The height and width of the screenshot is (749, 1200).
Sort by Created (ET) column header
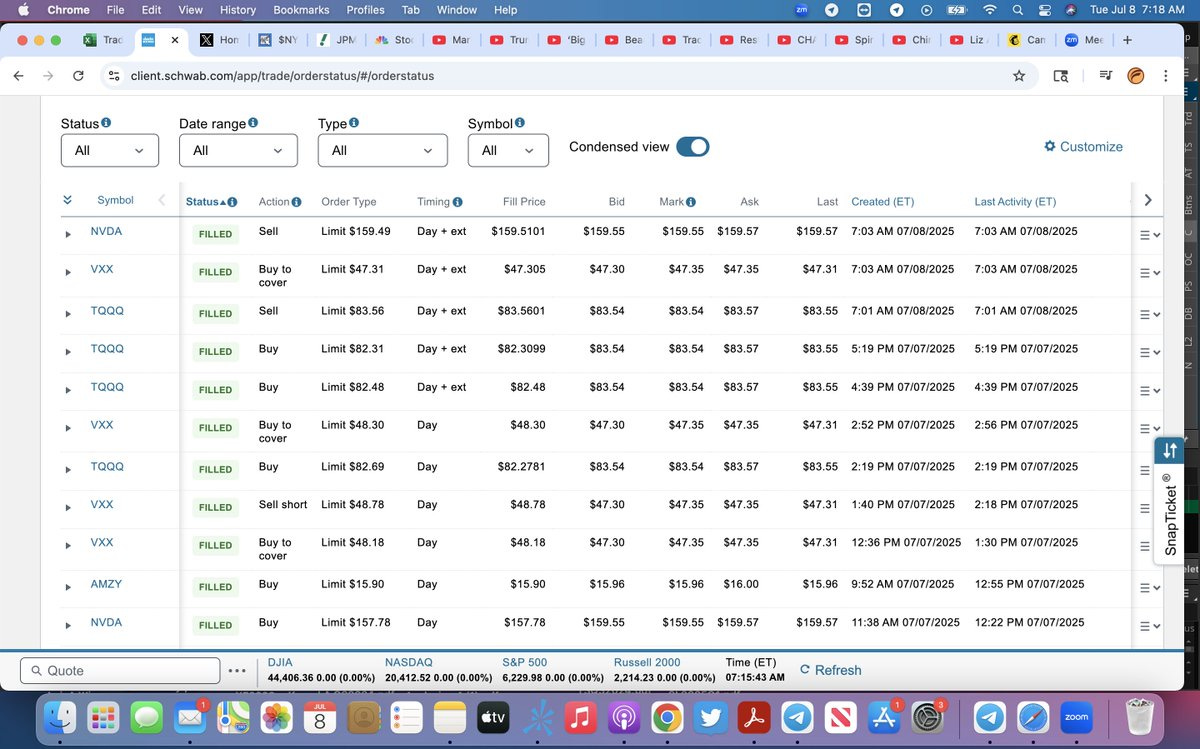click(884, 202)
